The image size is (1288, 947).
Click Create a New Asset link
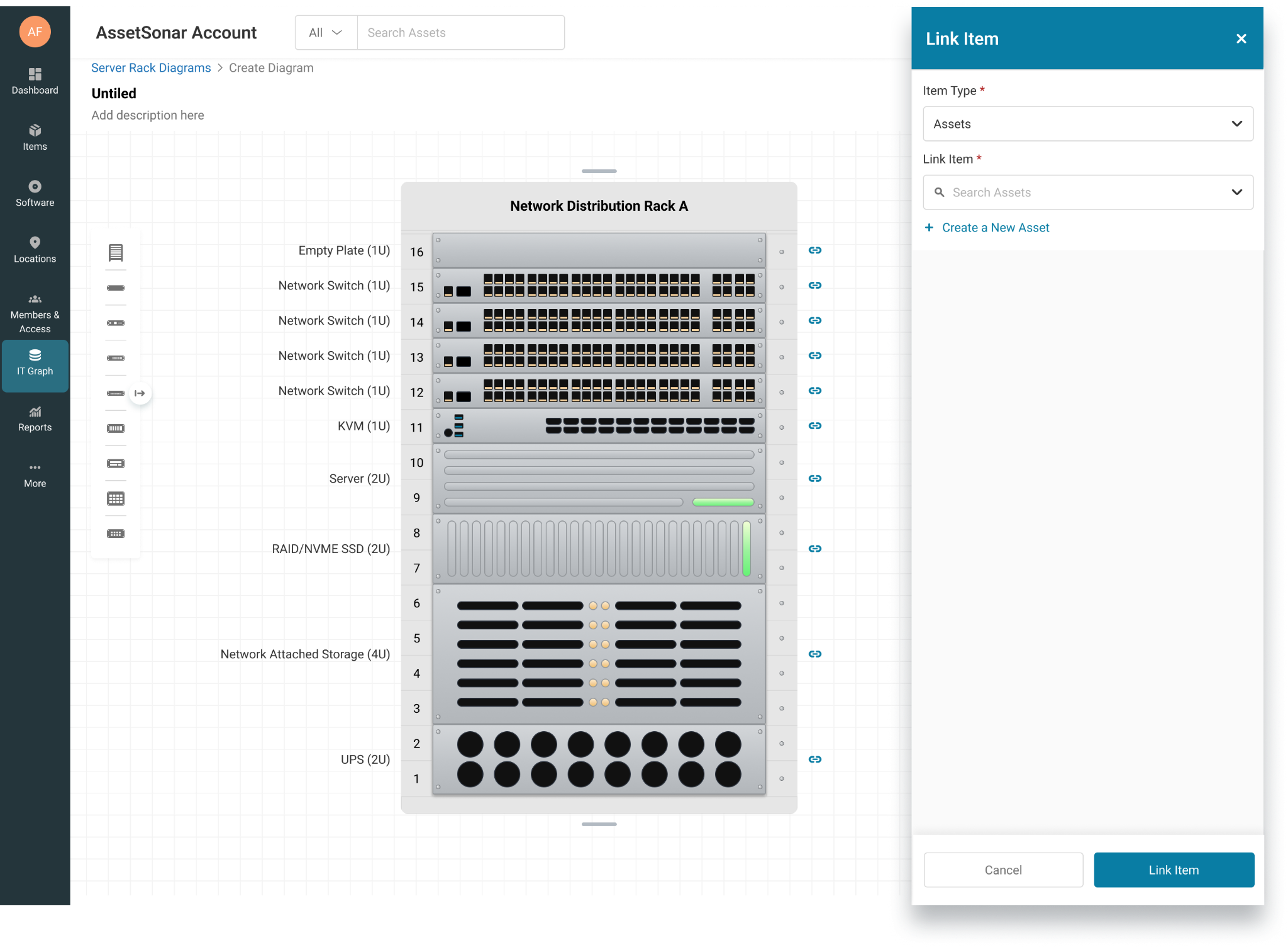coord(987,228)
